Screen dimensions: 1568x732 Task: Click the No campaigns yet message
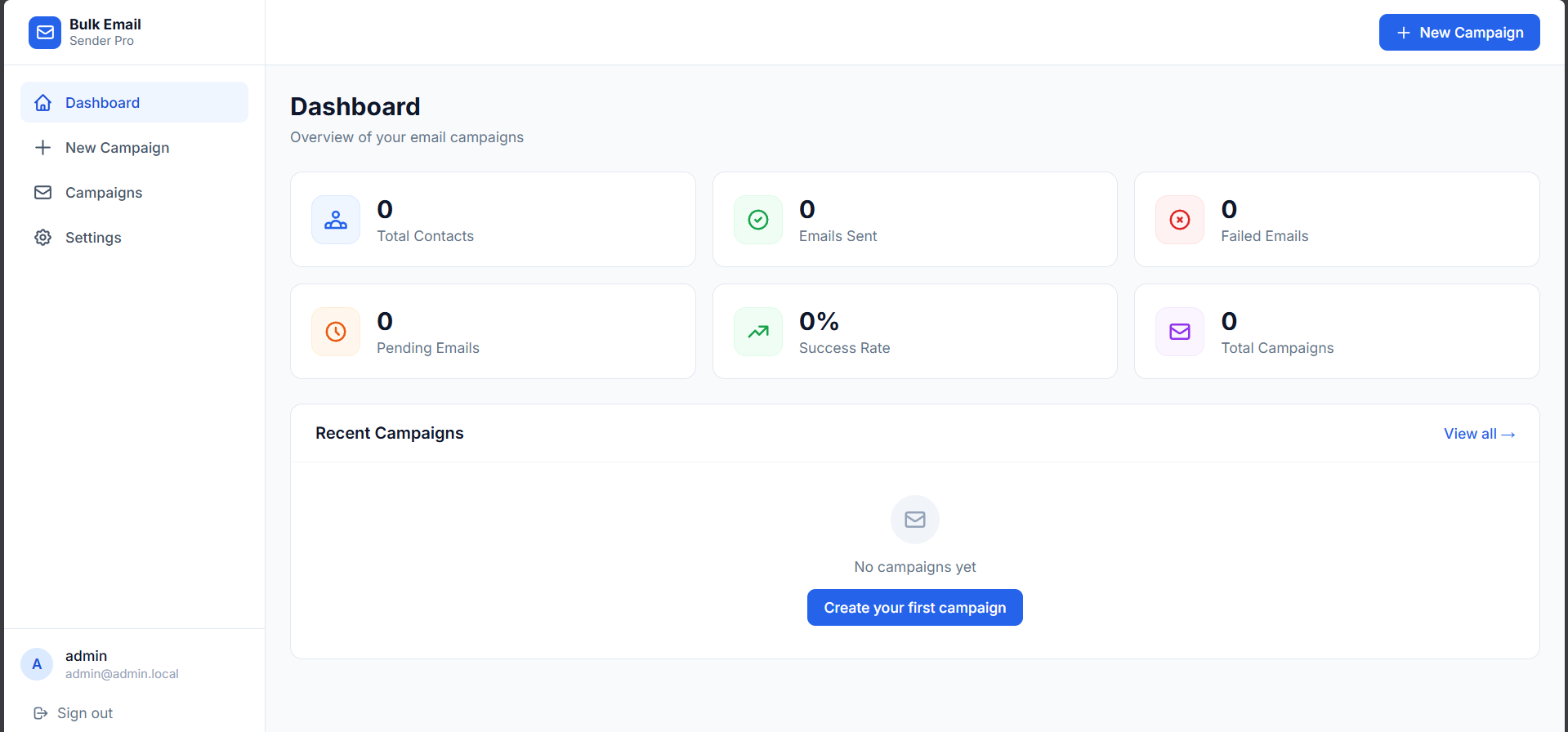click(x=915, y=567)
